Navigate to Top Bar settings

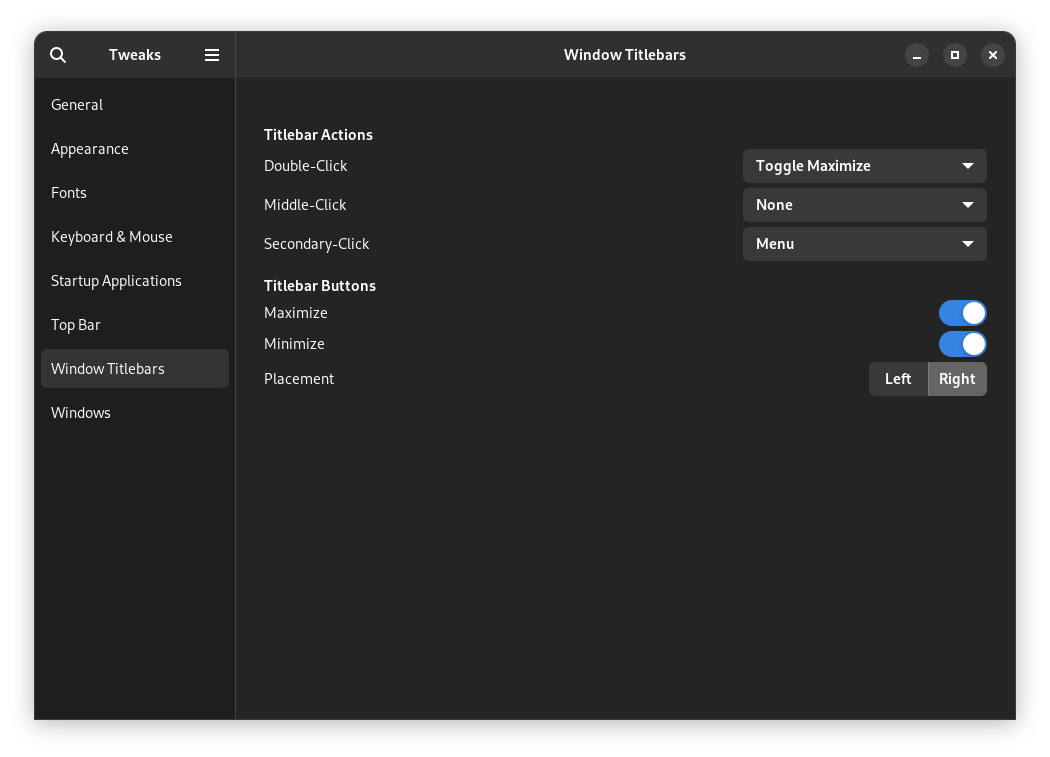pyautogui.click(x=76, y=325)
